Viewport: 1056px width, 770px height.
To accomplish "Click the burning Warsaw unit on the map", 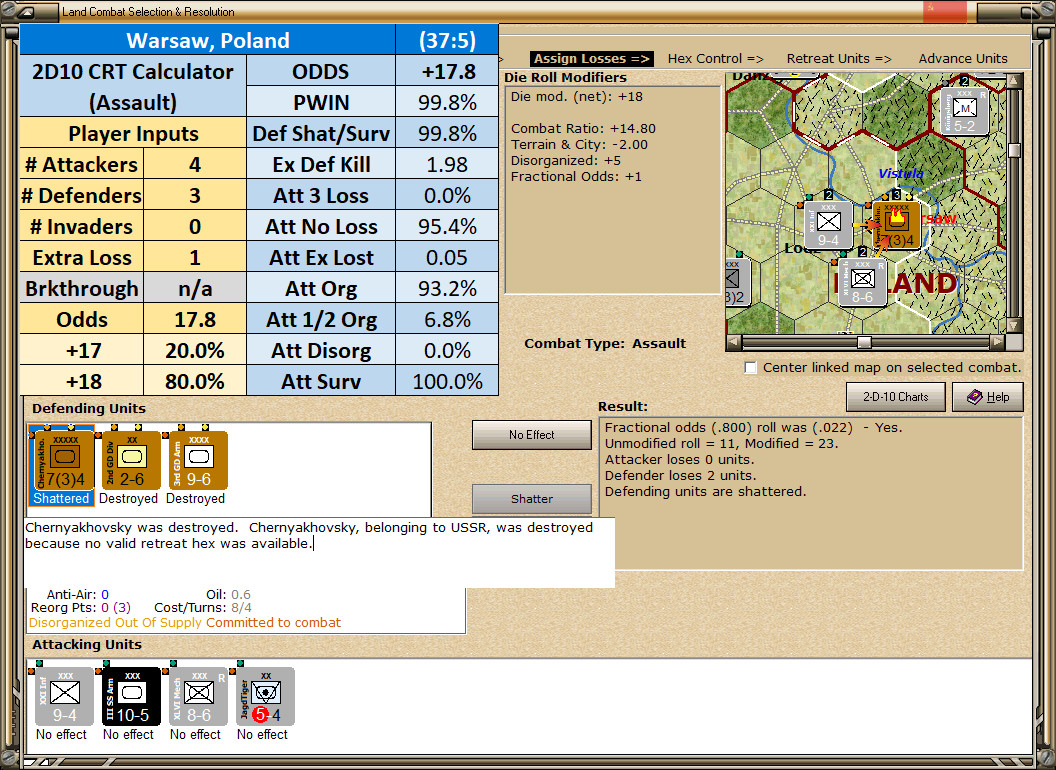I will 896,225.
